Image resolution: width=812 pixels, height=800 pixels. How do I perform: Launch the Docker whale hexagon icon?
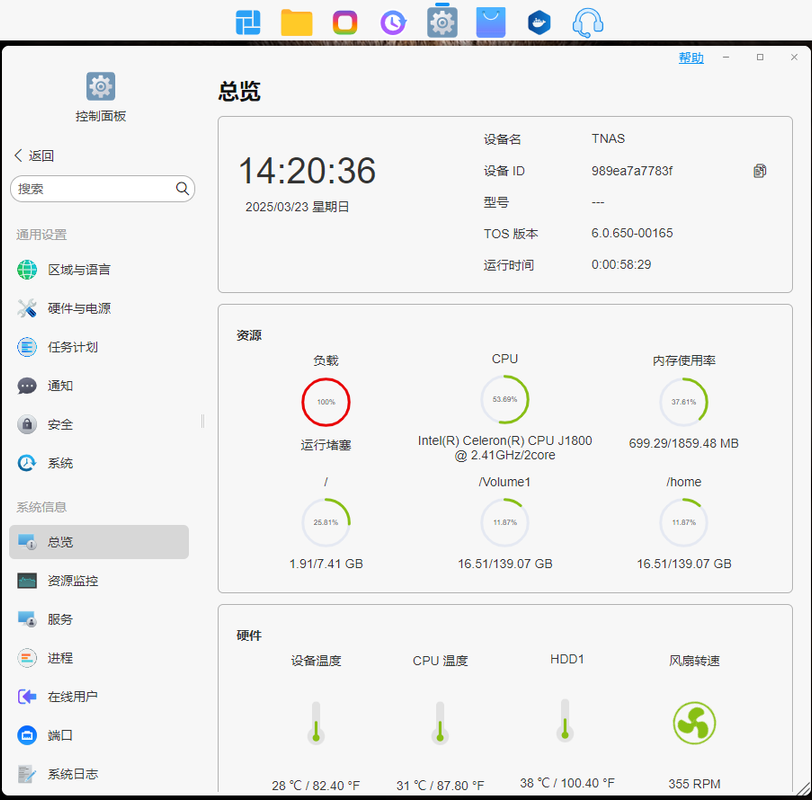(x=539, y=23)
